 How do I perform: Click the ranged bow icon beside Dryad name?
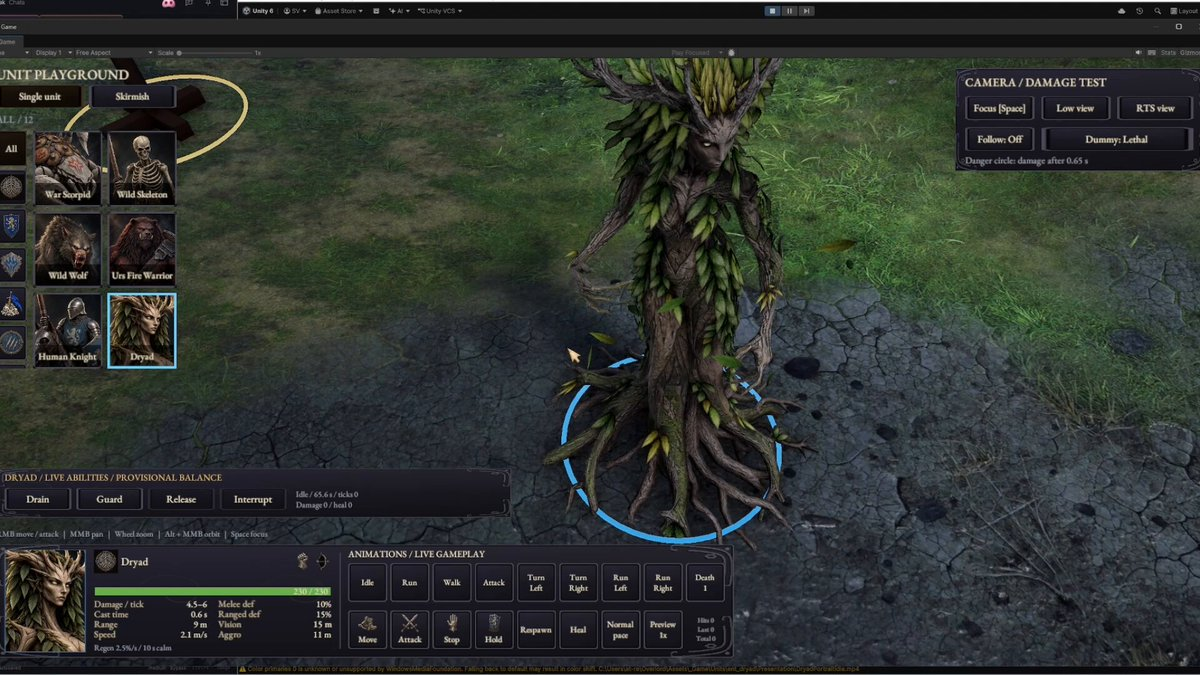pos(322,561)
